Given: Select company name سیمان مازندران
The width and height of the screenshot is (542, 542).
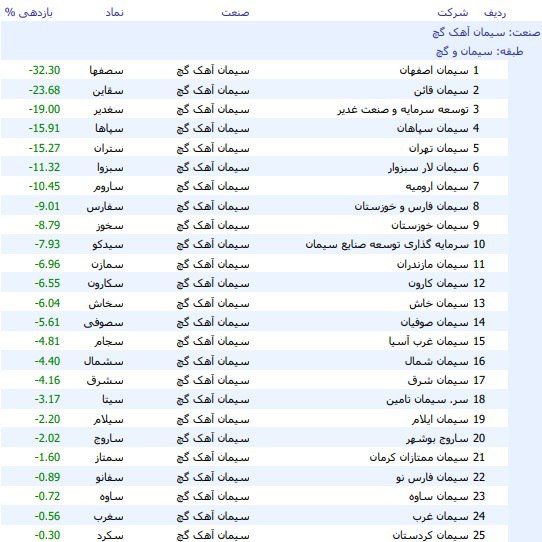Looking at the screenshot, I should (433, 265).
